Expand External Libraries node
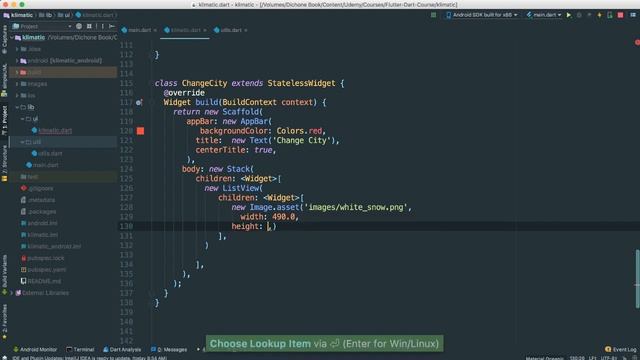 click(x=12, y=293)
